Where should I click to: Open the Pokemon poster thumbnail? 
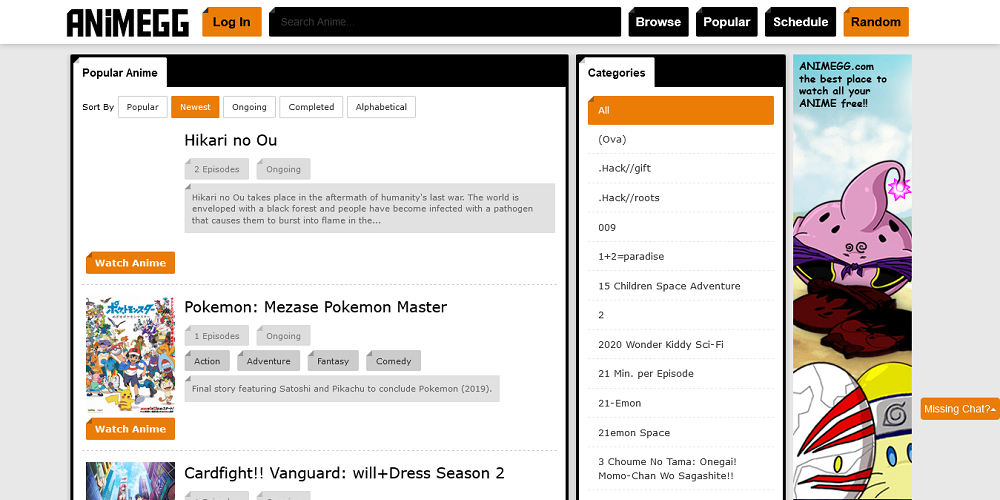(130, 356)
